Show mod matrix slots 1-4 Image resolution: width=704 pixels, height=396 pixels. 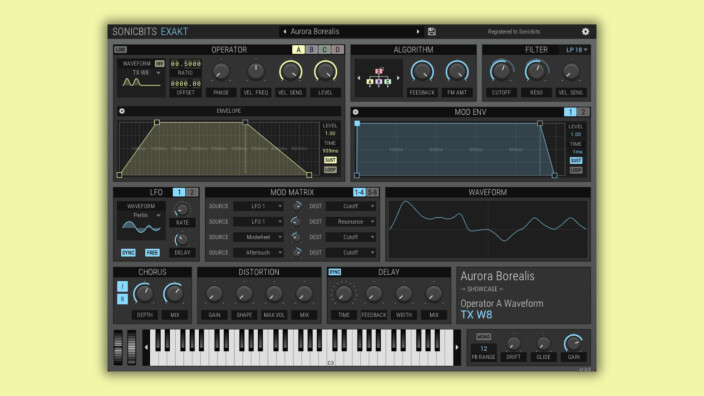coord(359,192)
